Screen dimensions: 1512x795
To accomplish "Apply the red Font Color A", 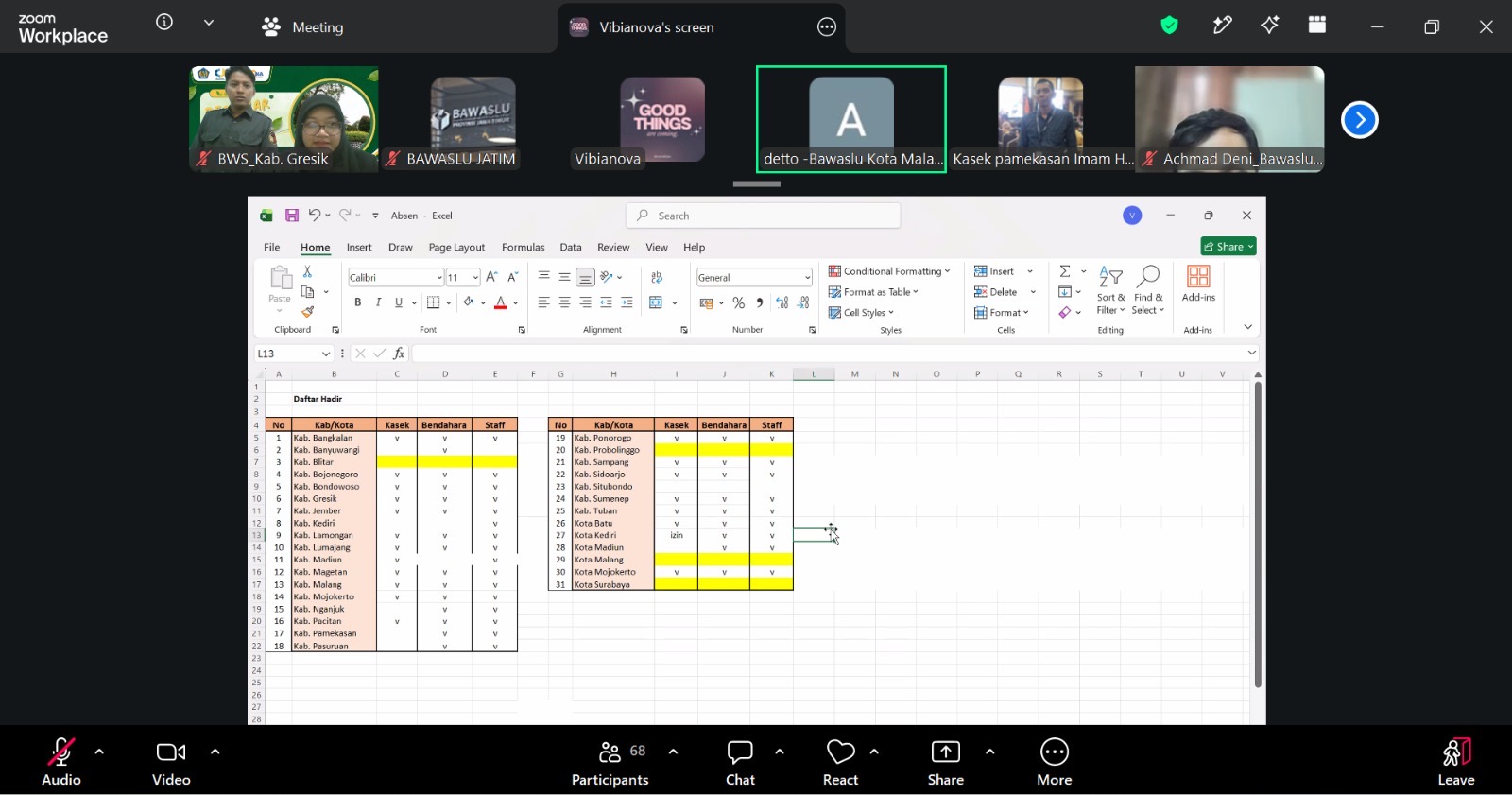I will (501, 302).
